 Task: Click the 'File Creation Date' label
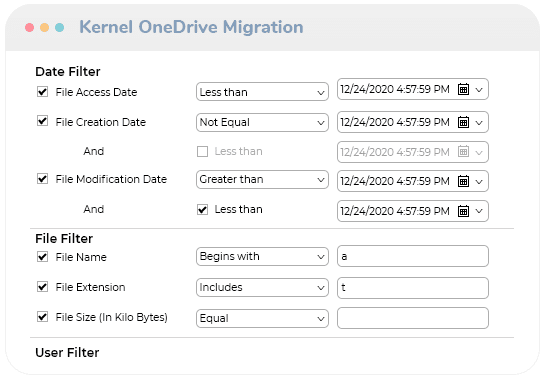[x=100, y=122]
